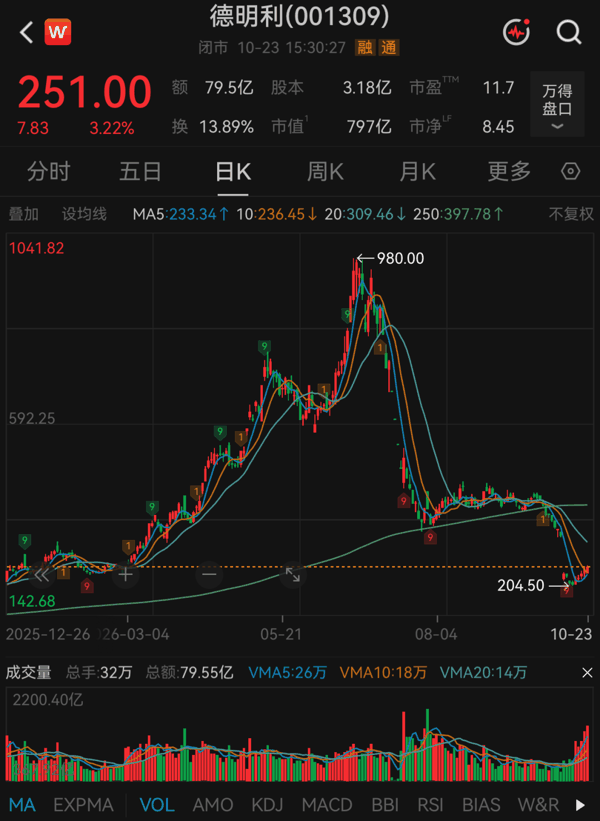Tap the 市净 value 8.45

point(498,127)
